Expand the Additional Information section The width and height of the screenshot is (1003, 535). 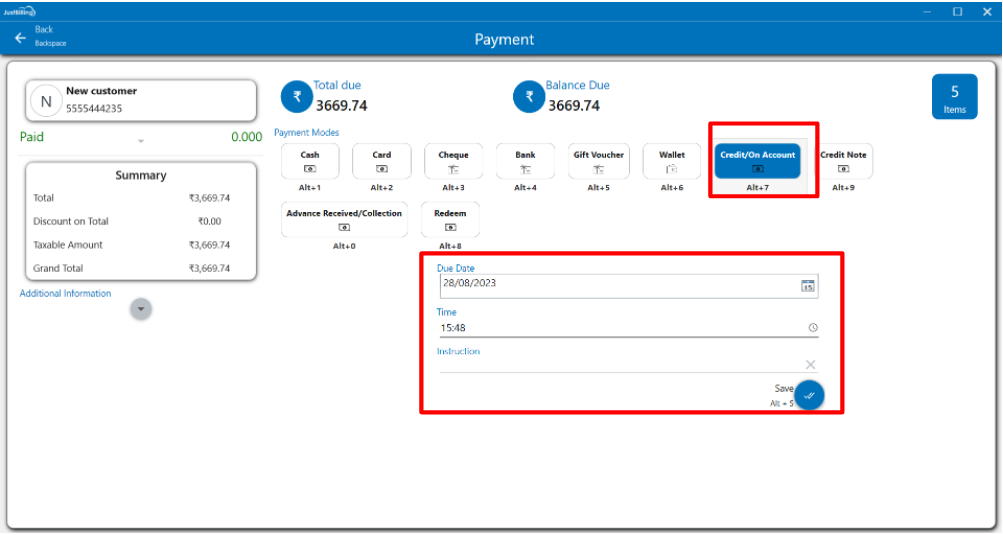click(141, 310)
